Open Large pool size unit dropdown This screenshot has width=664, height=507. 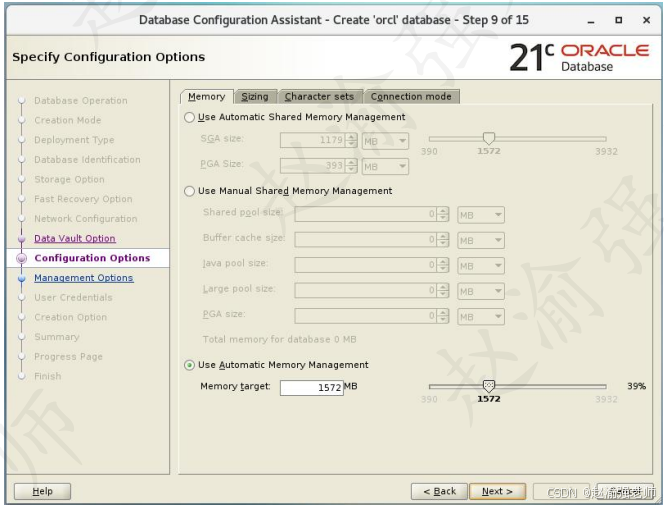click(x=481, y=291)
